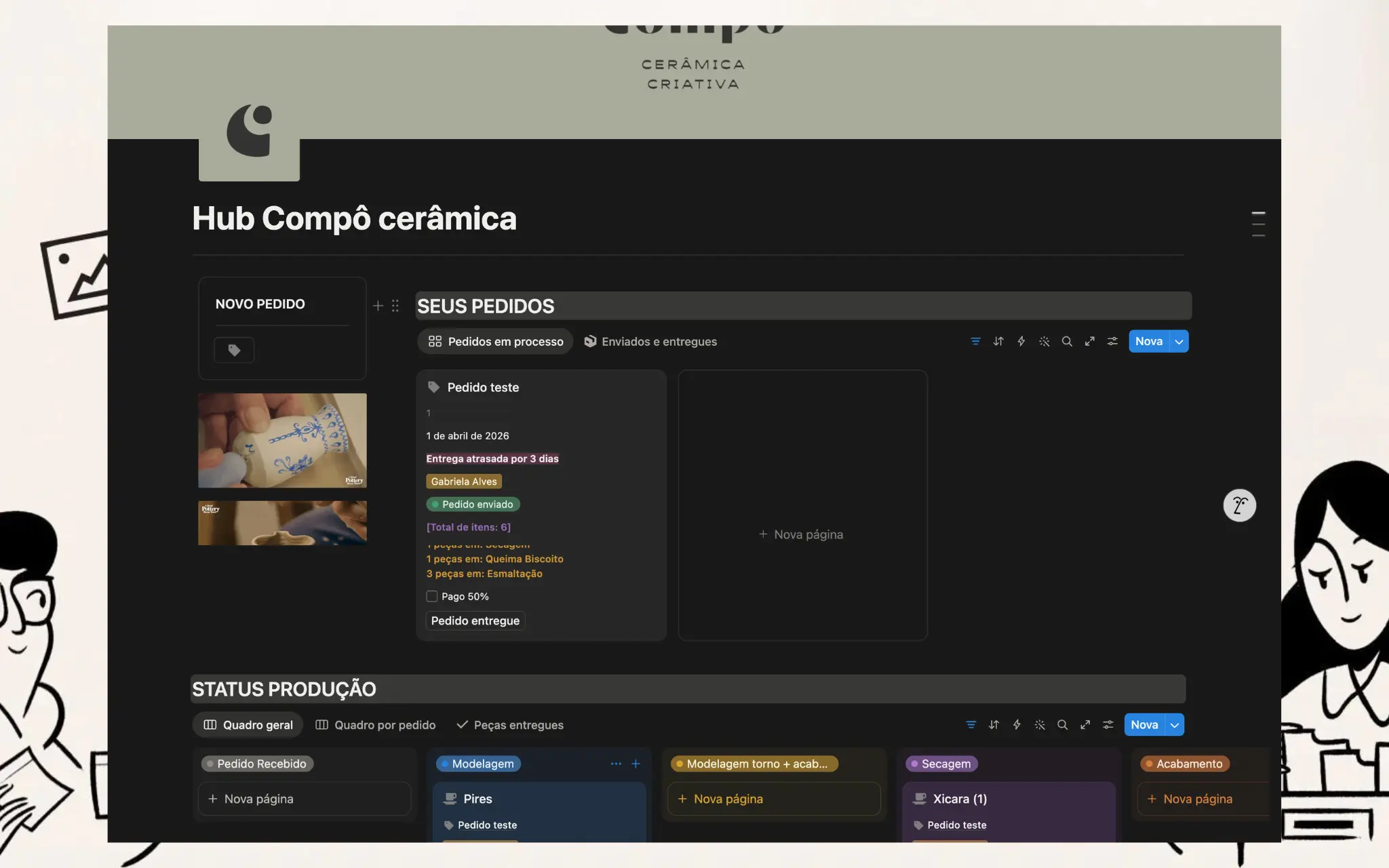Viewport: 1389px width, 868px height.
Task: Toggle the Pago 50% checkbox
Action: 432,596
